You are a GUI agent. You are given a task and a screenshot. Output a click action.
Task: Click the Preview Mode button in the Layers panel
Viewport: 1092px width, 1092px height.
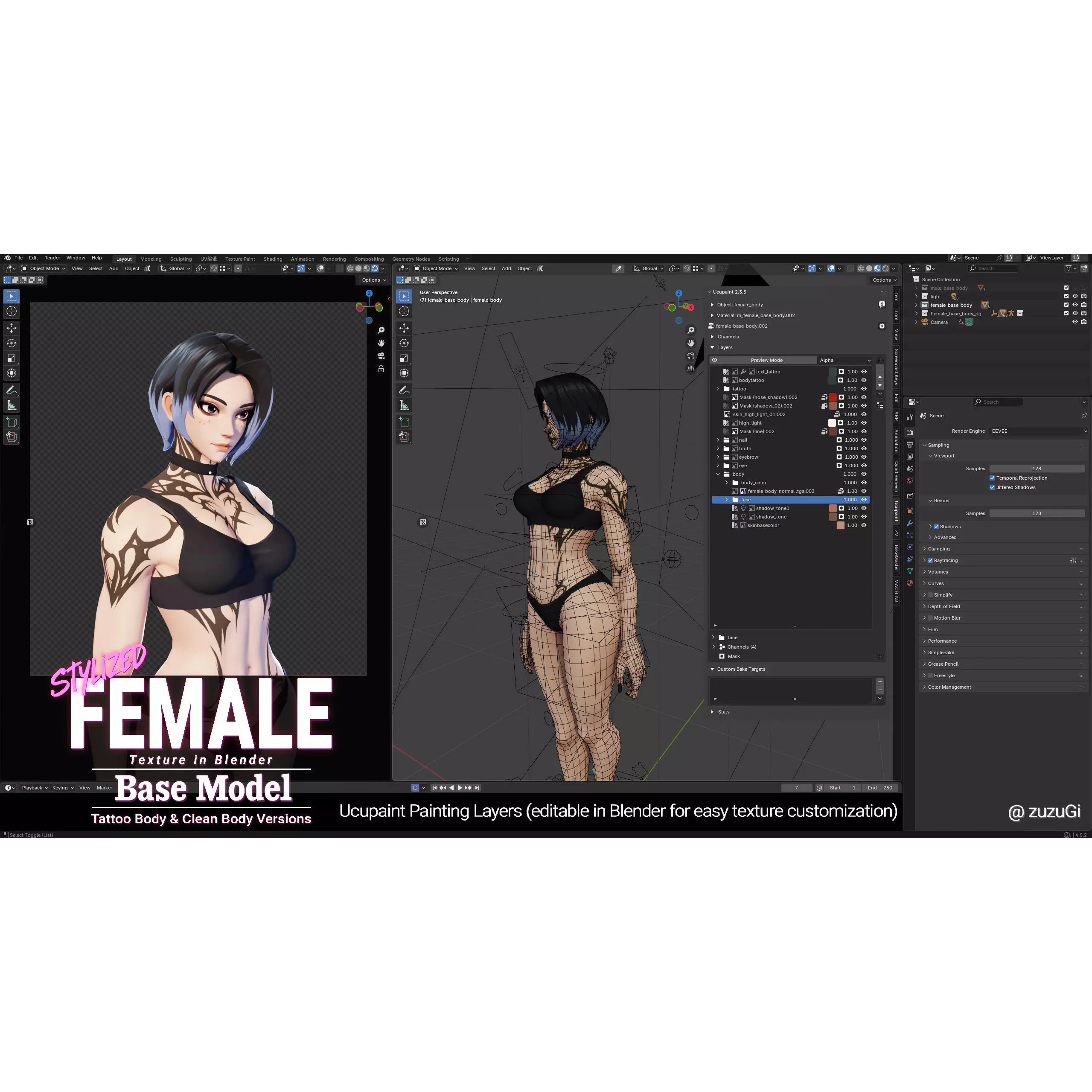[767, 360]
